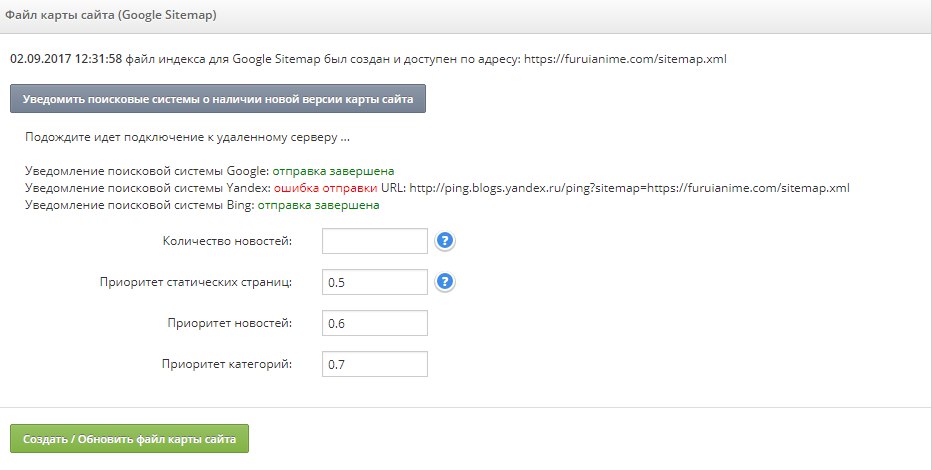Screen dimensions: 932x470
Task: Click the Yandex ping URL text
Action: 629,188
